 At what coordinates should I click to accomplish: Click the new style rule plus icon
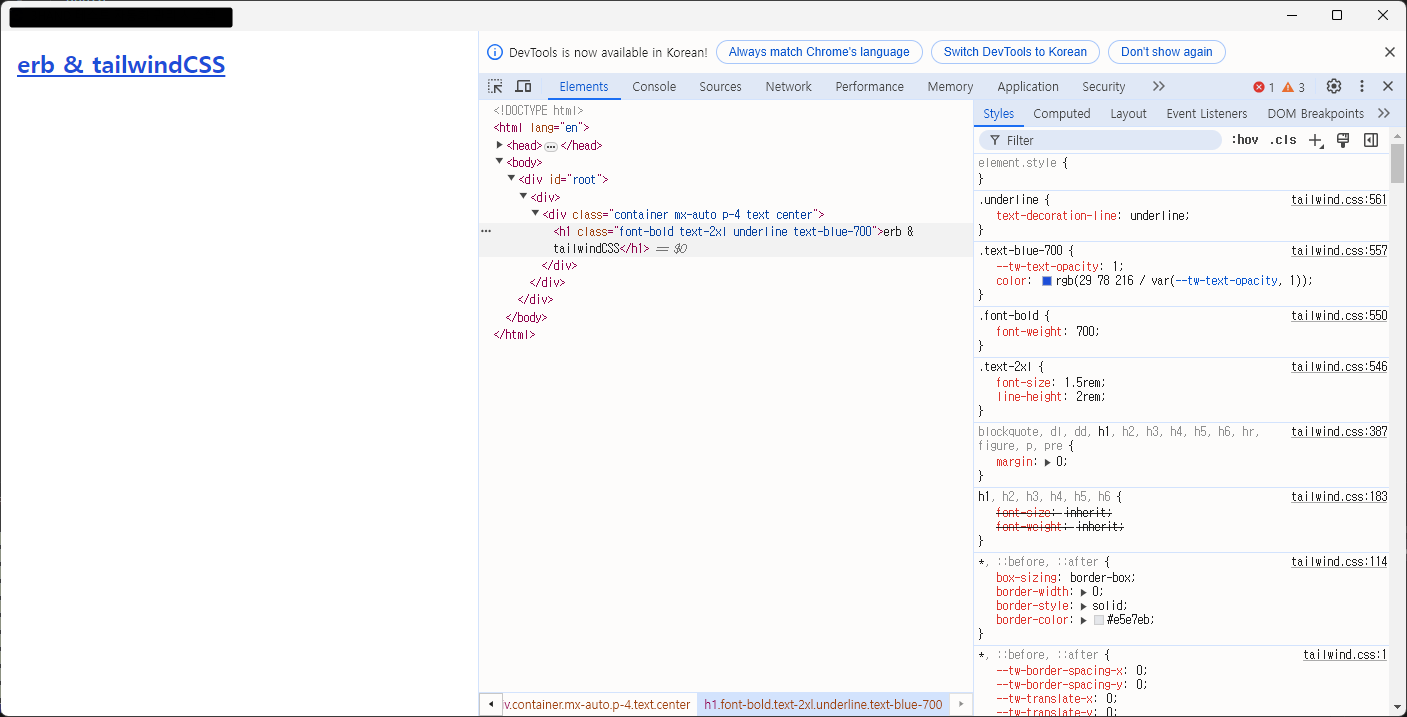point(1315,140)
